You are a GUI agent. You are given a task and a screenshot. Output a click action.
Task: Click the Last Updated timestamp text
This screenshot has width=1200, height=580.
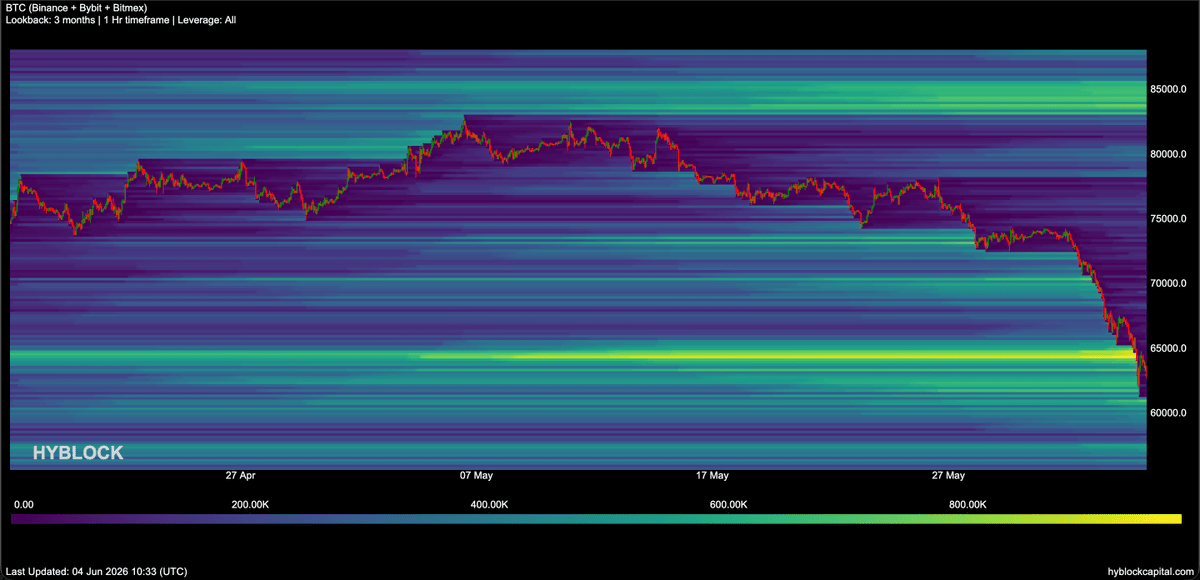coord(95,572)
